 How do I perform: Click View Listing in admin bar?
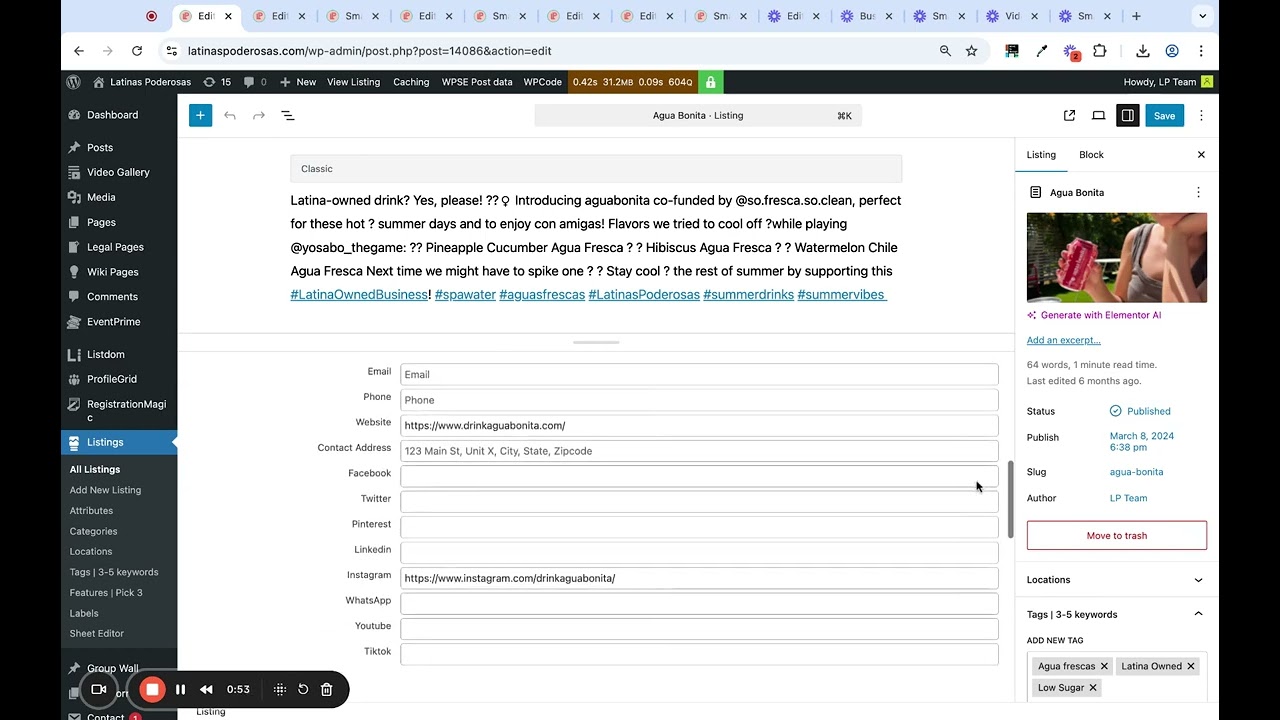click(x=353, y=82)
